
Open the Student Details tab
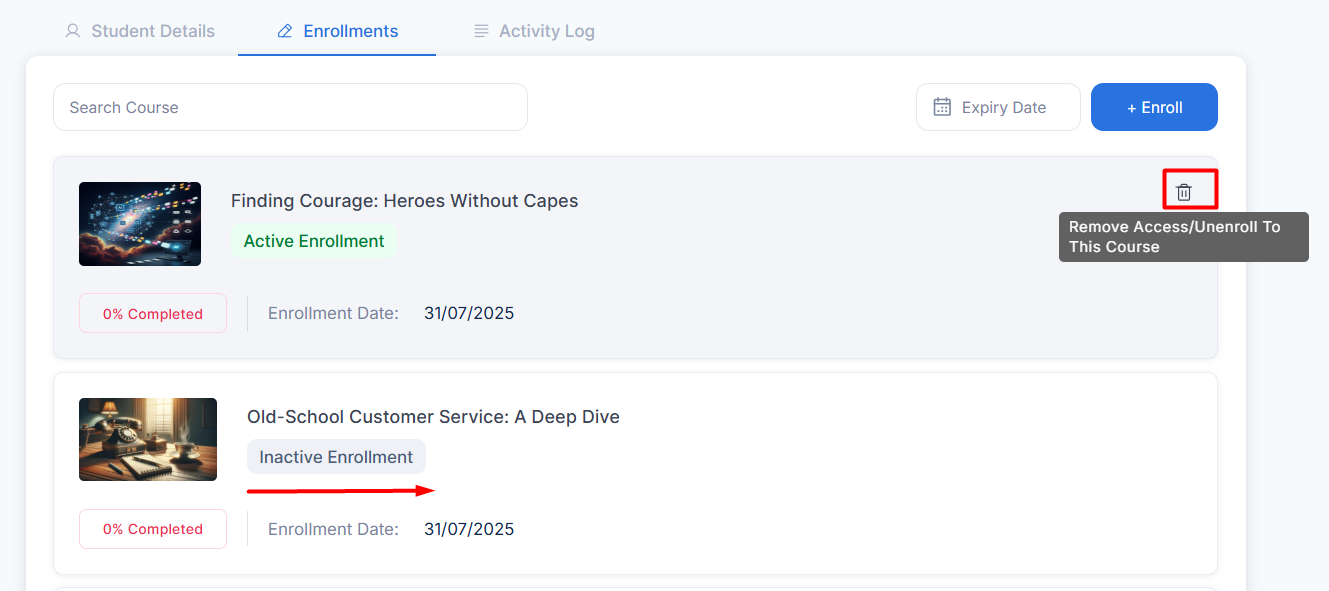pyautogui.click(x=139, y=31)
